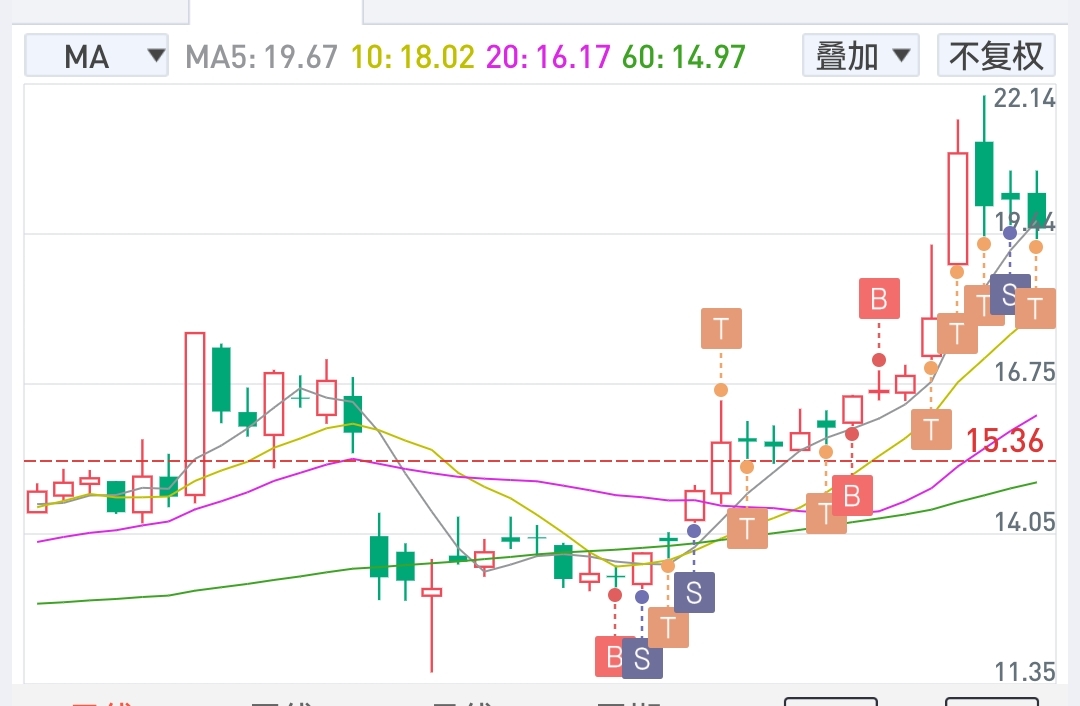Click the highest red B buy marker on chart
1080x706 pixels.
coord(879,299)
